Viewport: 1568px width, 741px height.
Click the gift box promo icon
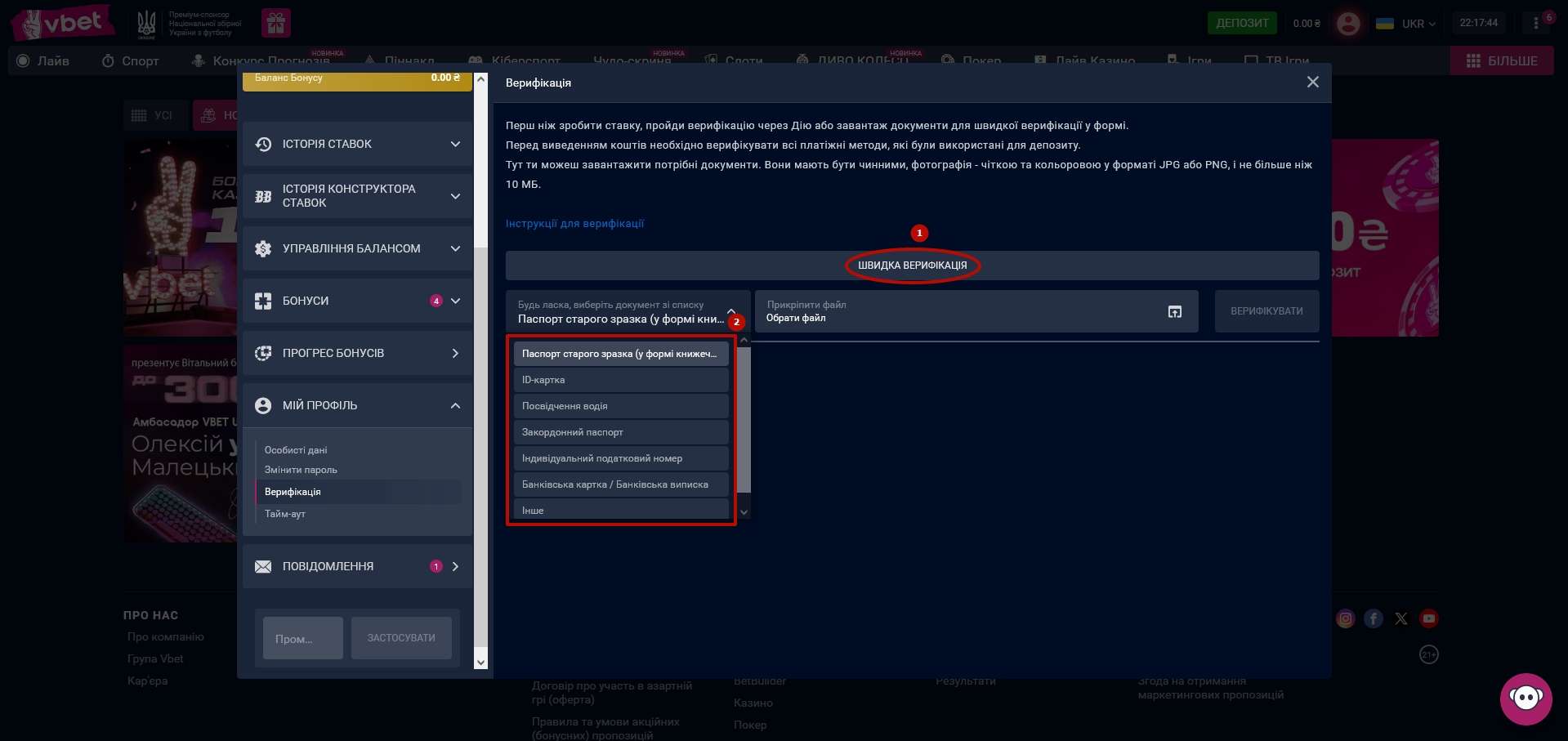coord(276,23)
